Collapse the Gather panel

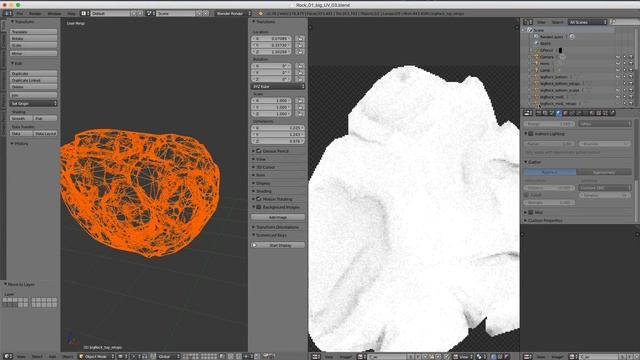tap(526, 162)
